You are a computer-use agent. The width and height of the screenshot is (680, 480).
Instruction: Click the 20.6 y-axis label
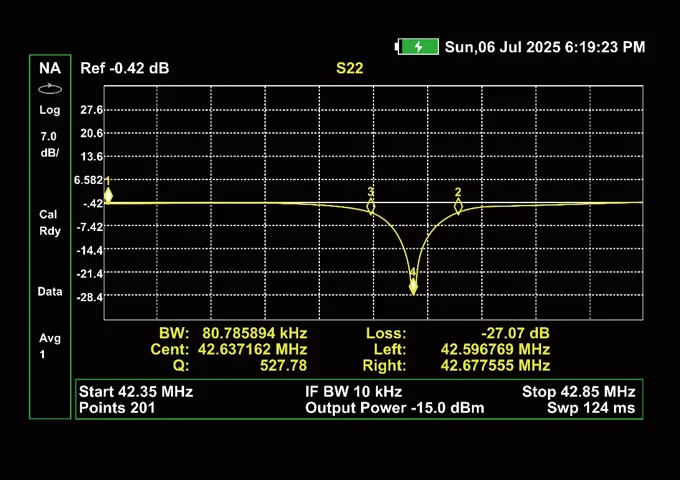click(x=91, y=133)
